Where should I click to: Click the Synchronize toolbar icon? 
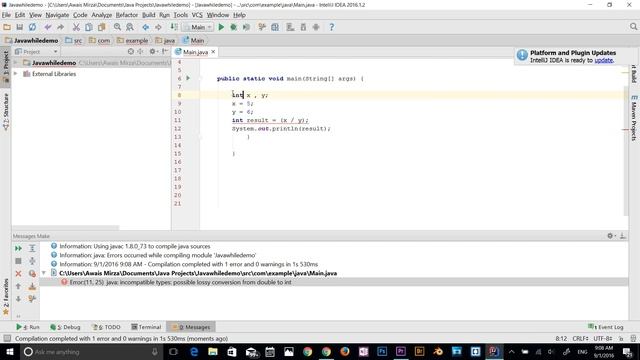(x=32, y=27)
